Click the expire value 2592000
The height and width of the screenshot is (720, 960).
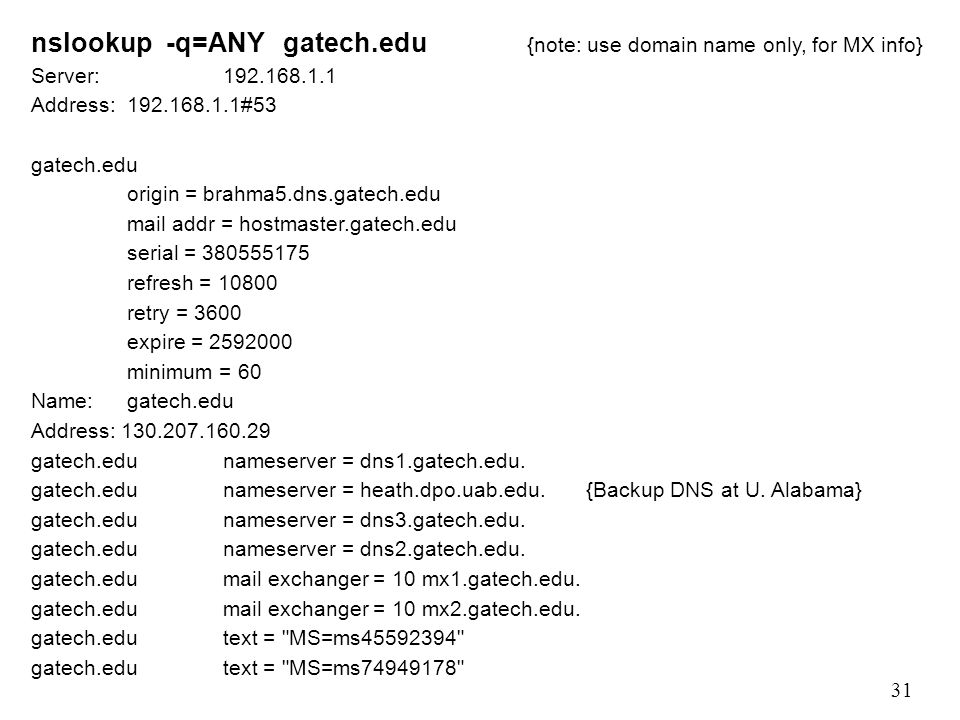point(250,342)
